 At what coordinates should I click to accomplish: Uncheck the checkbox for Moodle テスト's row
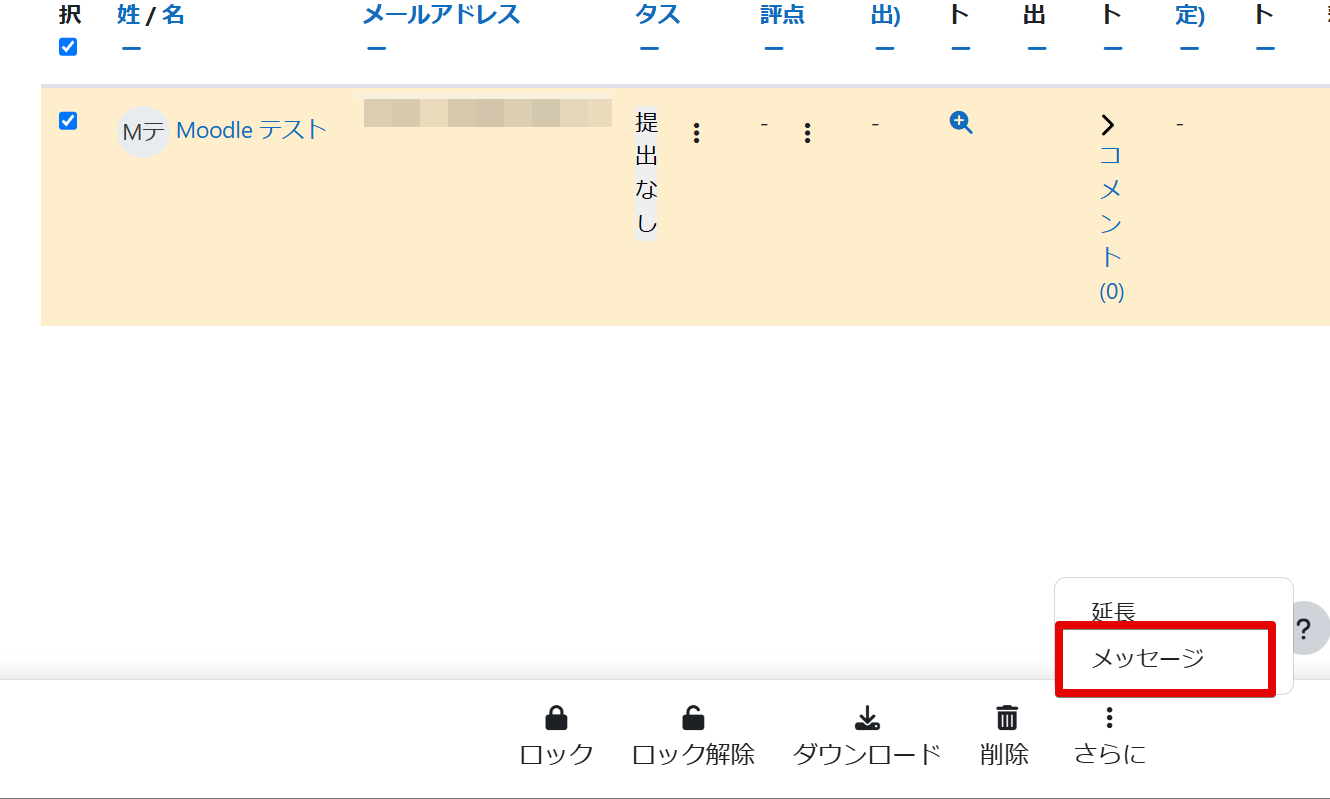tap(67, 121)
